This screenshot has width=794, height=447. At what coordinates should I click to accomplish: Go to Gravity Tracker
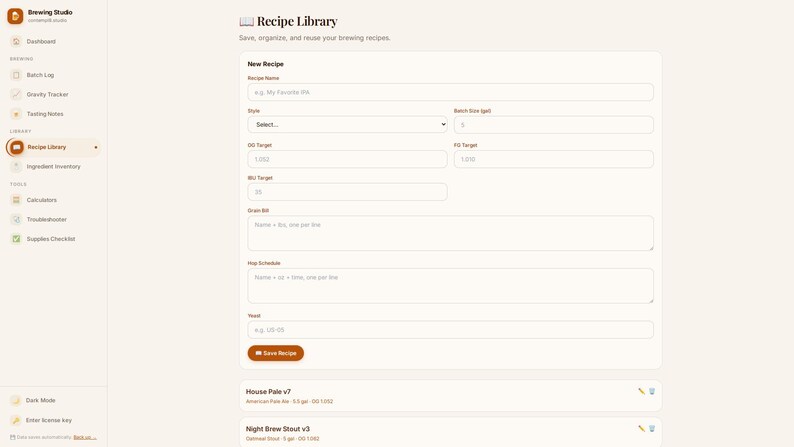coord(53,95)
